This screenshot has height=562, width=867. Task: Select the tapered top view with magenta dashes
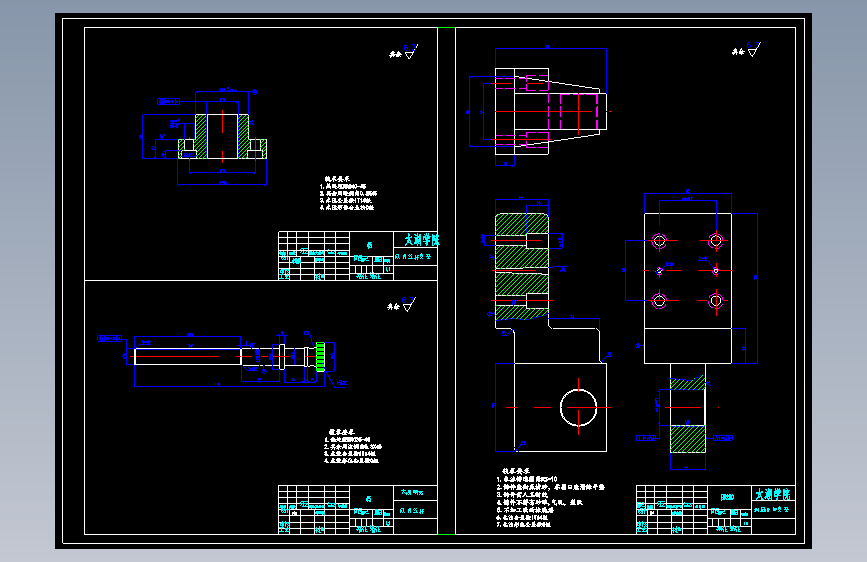551,111
